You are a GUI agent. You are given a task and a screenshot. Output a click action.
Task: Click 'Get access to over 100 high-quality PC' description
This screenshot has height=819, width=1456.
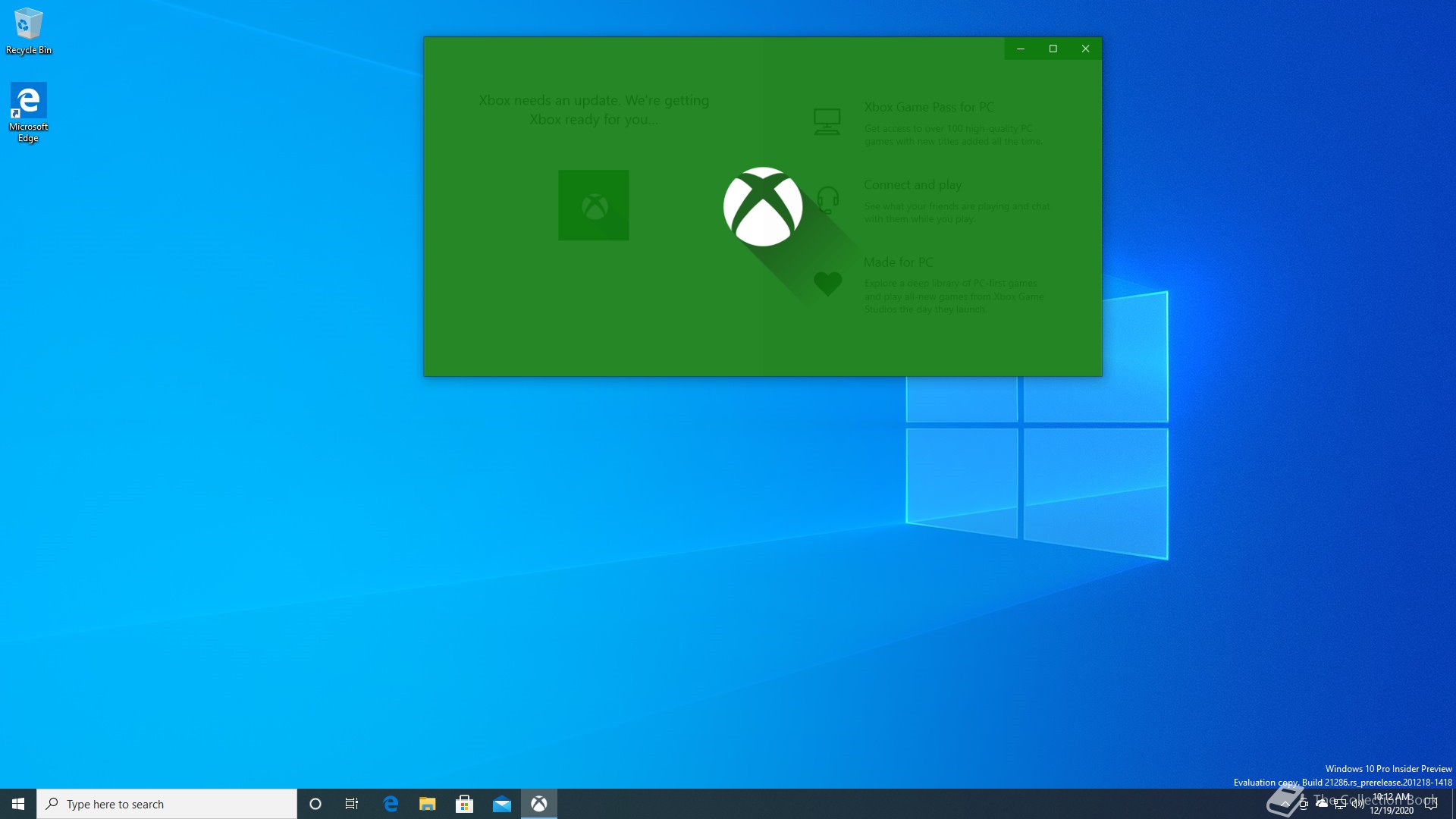(953, 135)
